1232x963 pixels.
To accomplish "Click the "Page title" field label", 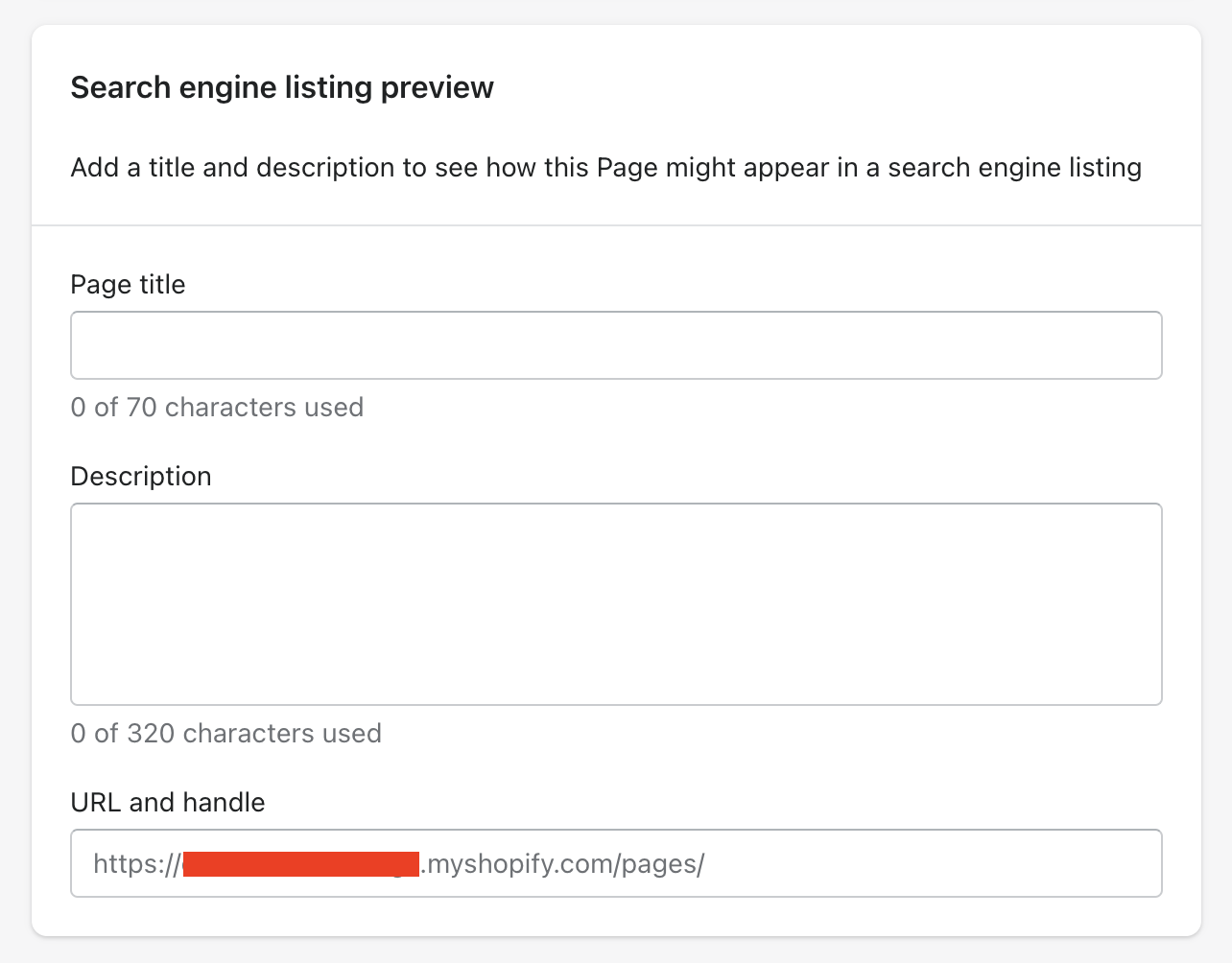I will (x=128, y=285).
